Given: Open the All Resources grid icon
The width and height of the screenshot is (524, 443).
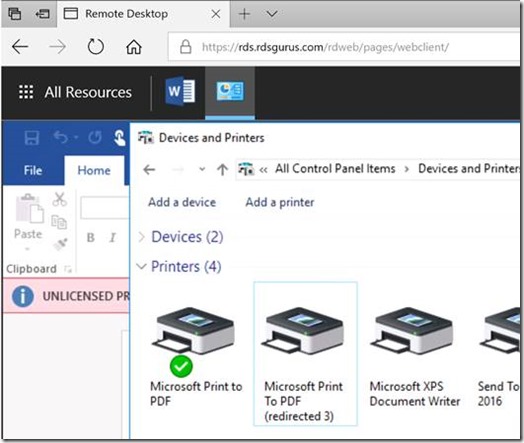Looking at the screenshot, I should pos(26,92).
